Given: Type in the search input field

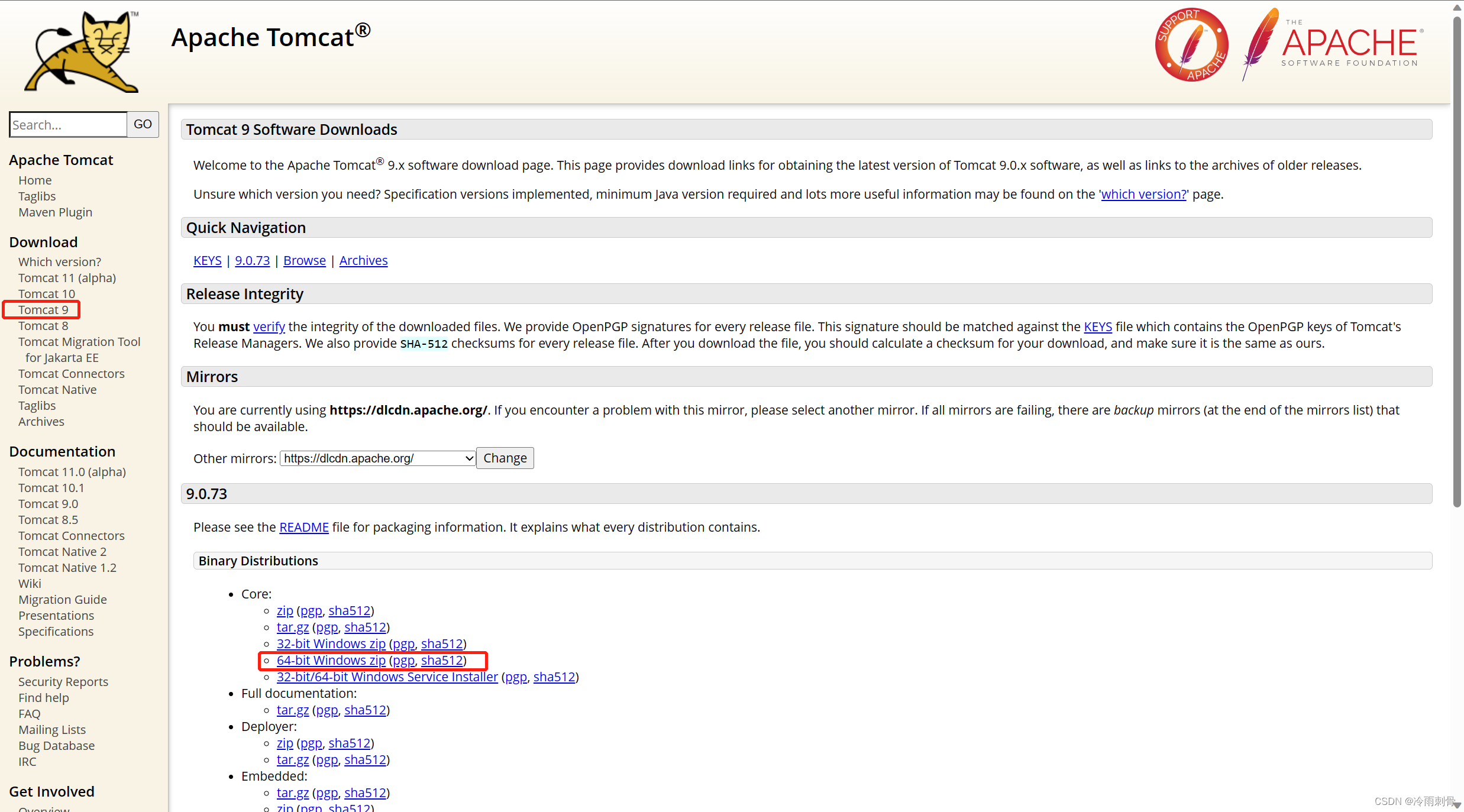Looking at the screenshot, I should click(x=67, y=124).
